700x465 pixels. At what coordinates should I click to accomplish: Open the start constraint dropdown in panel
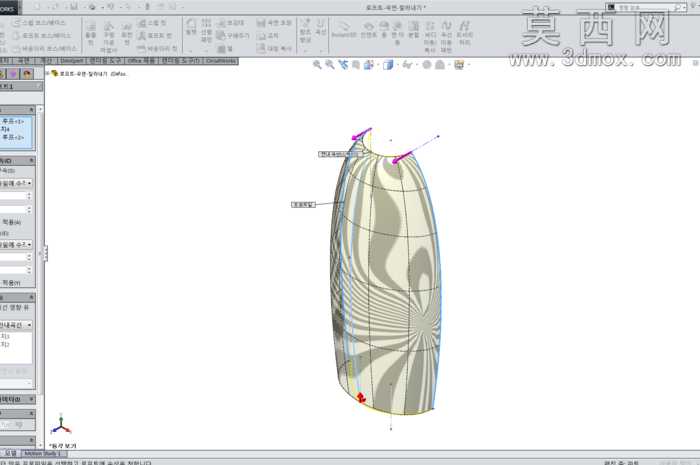16,183
